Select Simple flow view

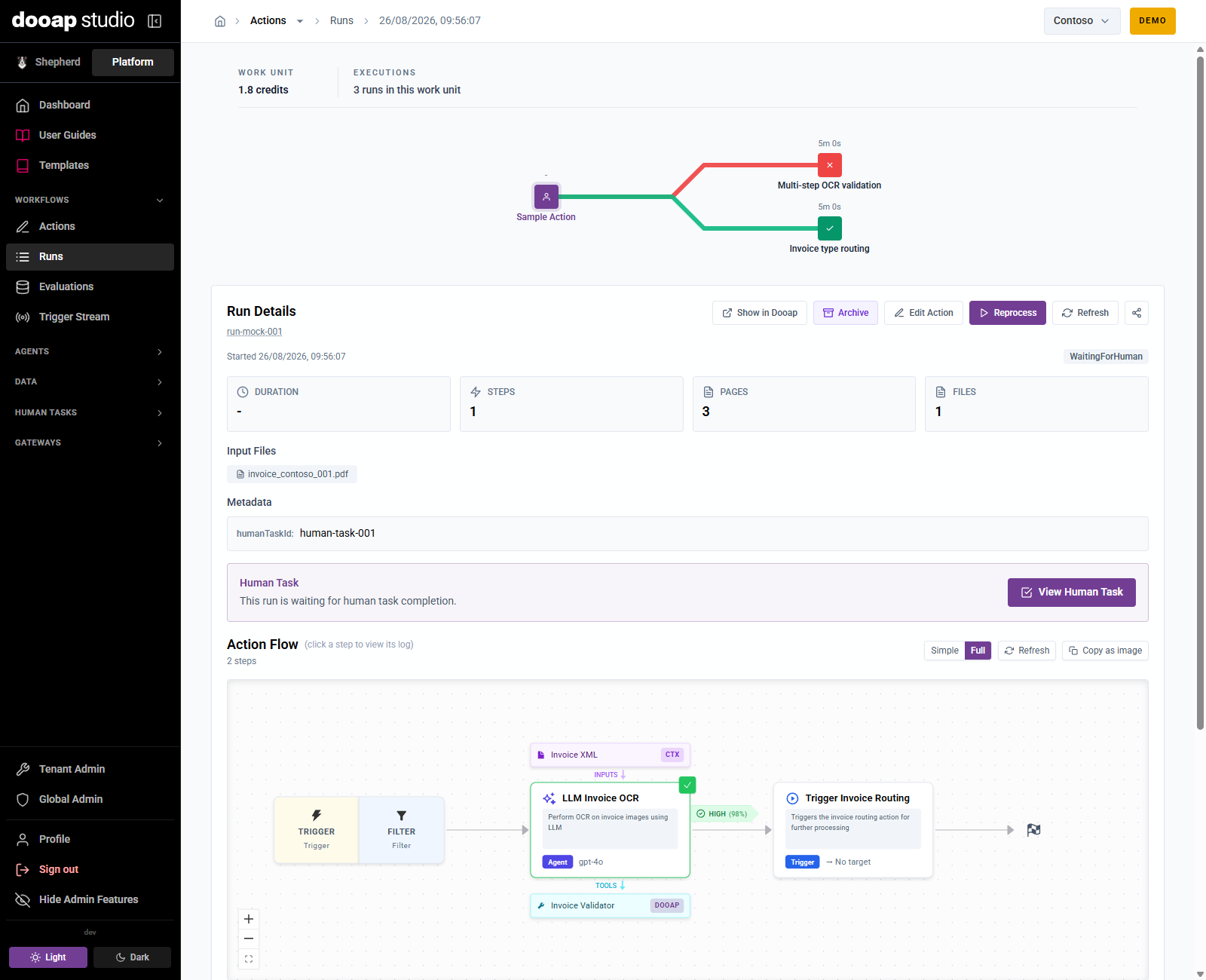[x=944, y=651]
